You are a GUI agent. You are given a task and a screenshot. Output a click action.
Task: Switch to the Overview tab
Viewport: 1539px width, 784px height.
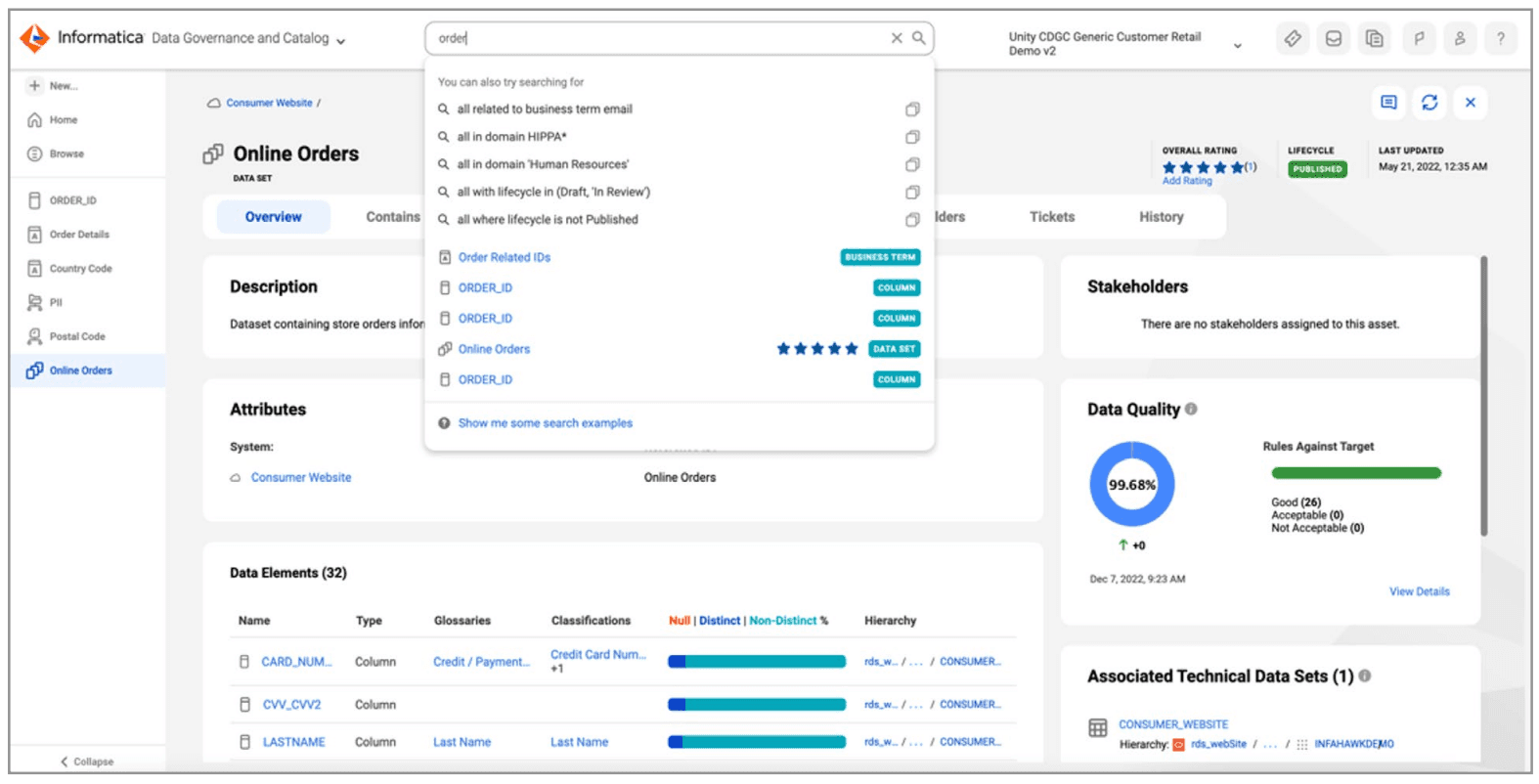pyautogui.click(x=274, y=217)
